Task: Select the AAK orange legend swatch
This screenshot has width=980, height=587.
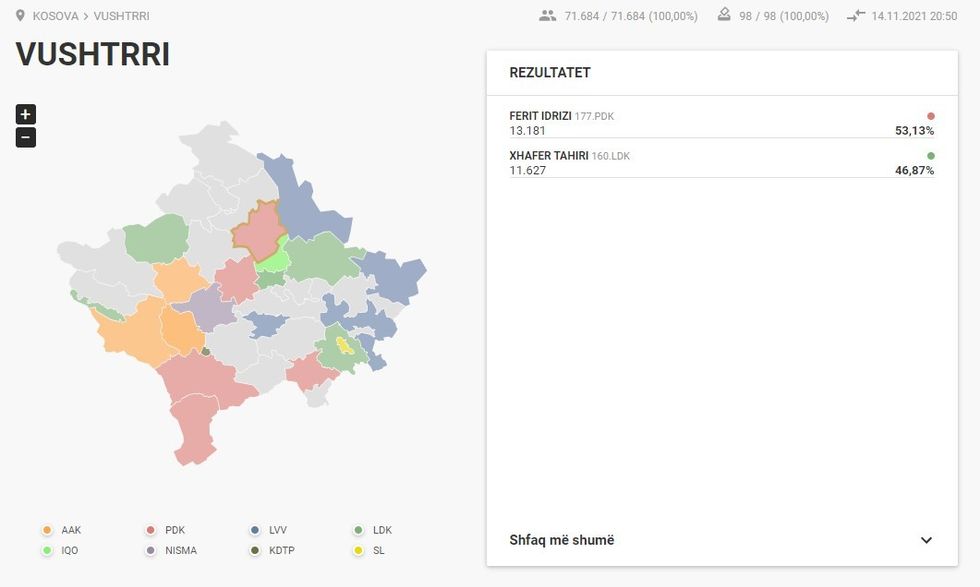Action: tap(47, 530)
